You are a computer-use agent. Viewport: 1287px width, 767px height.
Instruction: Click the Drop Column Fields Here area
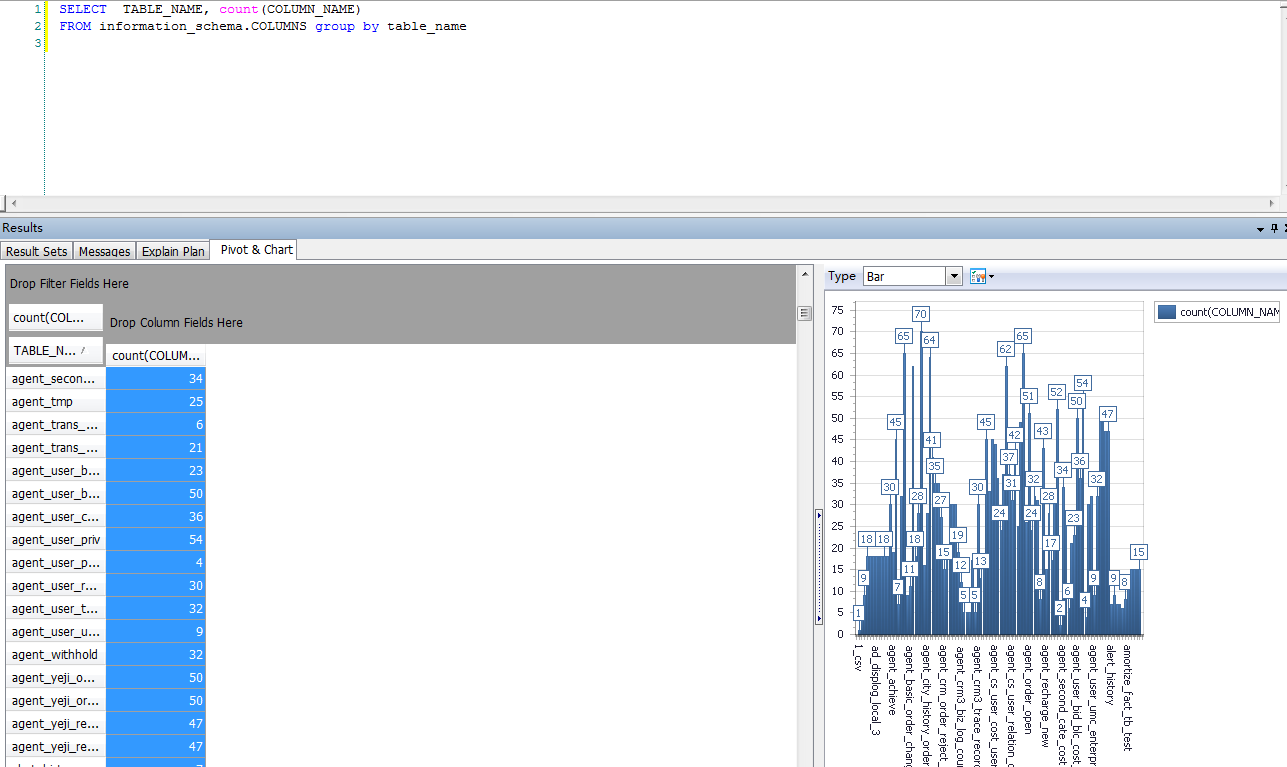[x=176, y=323]
